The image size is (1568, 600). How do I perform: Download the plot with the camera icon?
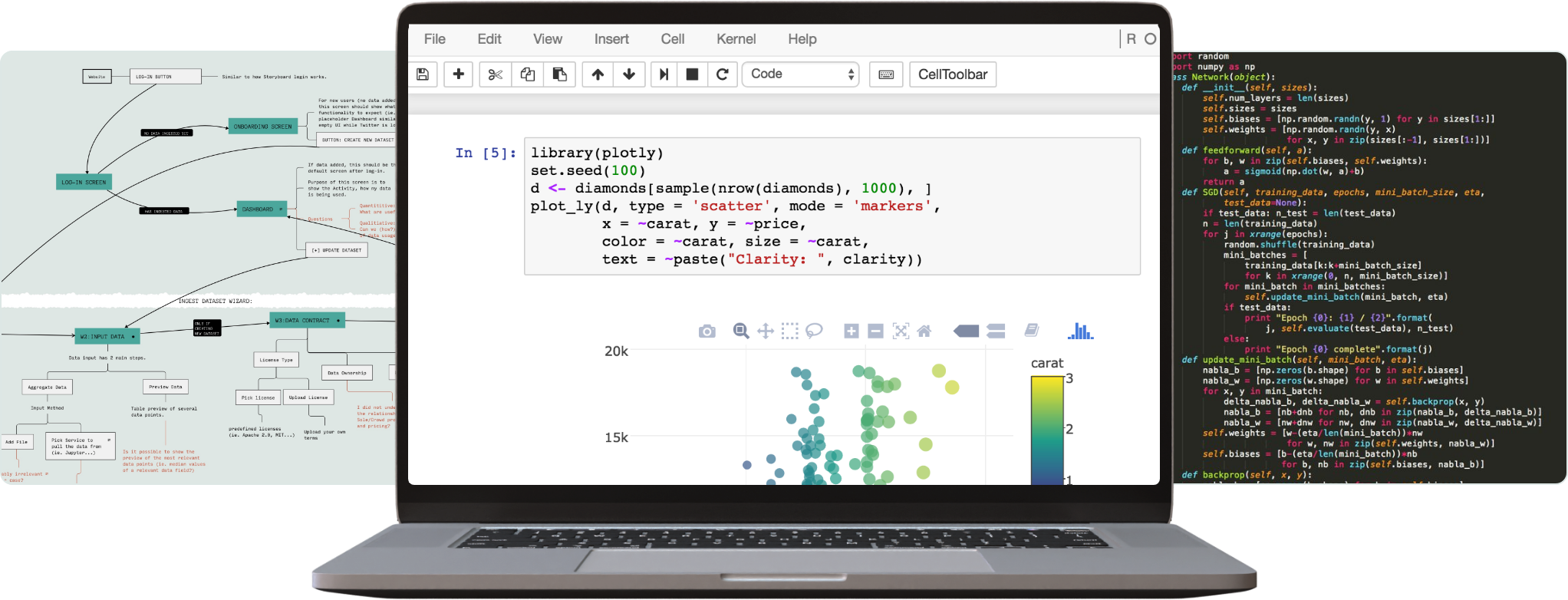[707, 331]
